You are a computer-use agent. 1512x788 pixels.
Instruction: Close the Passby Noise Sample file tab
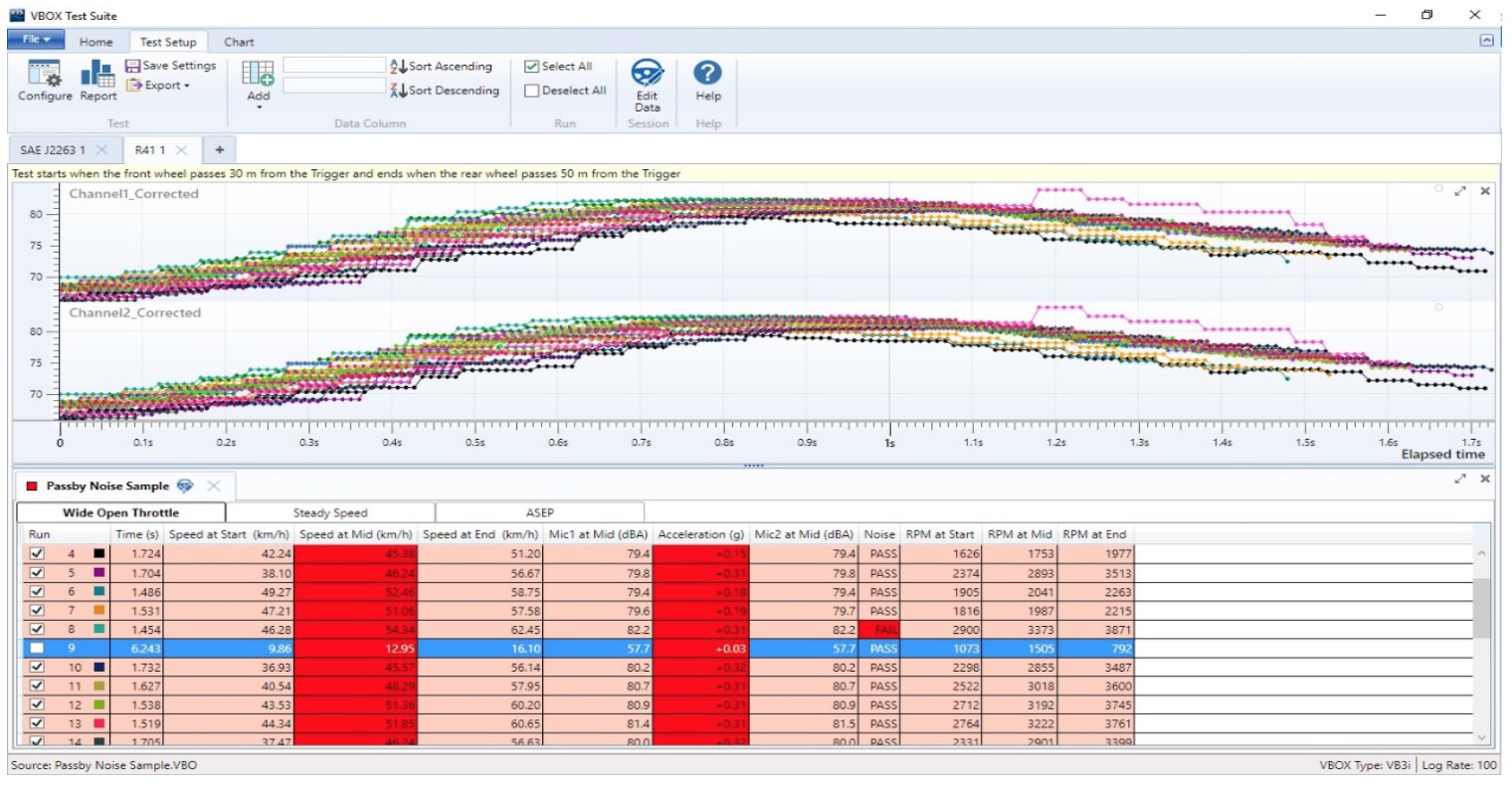click(214, 487)
